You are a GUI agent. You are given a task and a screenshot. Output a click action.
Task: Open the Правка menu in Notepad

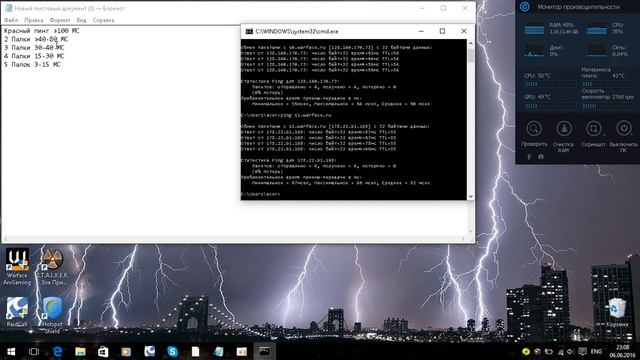[x=33, y=20]
